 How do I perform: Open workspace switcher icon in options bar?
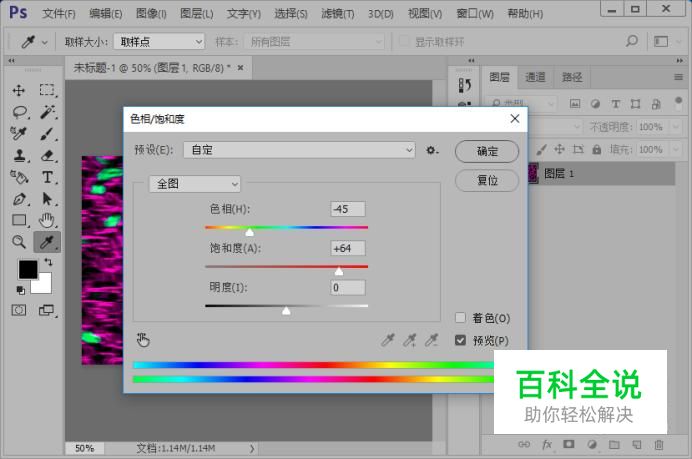661,41
